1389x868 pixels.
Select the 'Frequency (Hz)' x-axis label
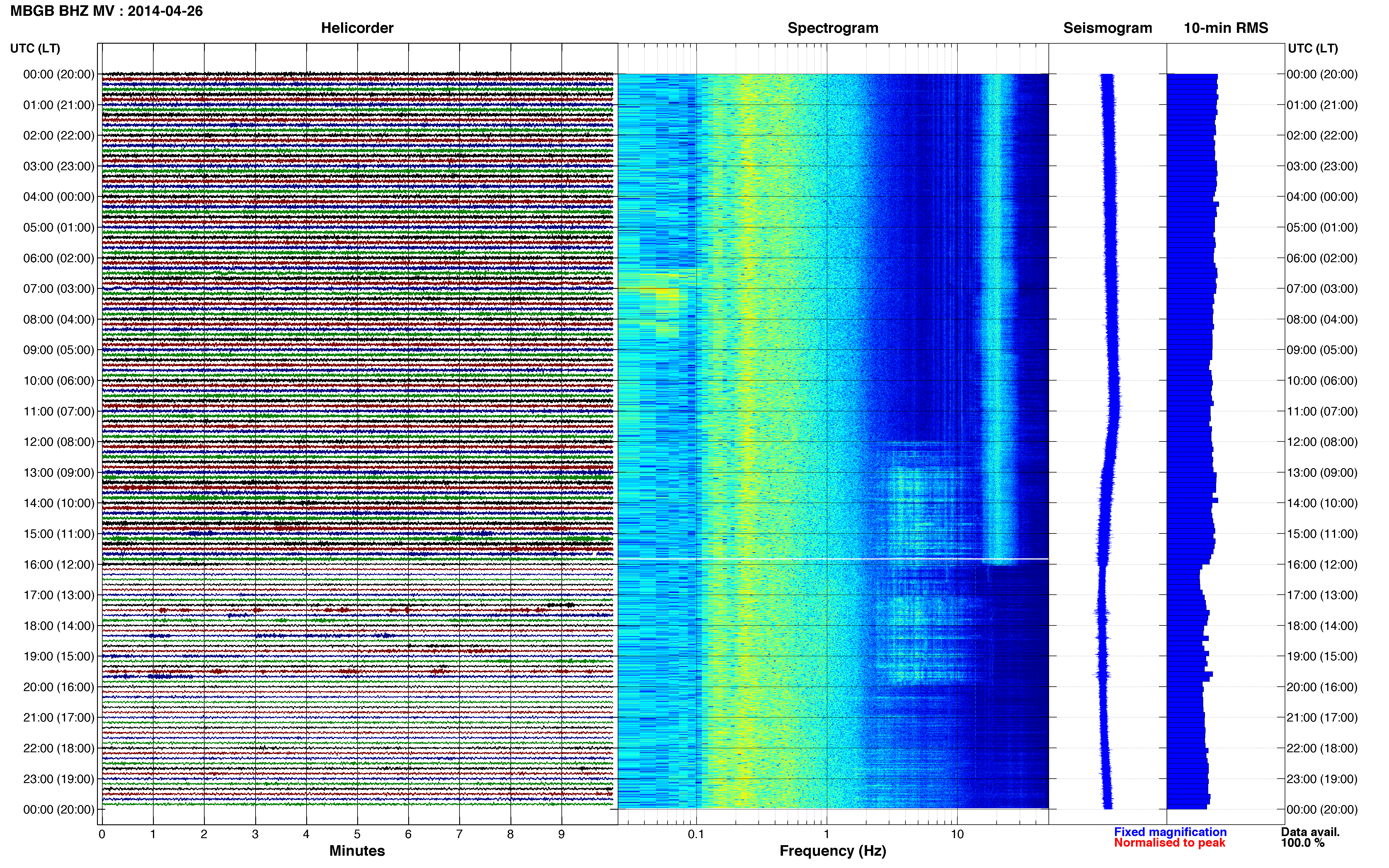833,851
